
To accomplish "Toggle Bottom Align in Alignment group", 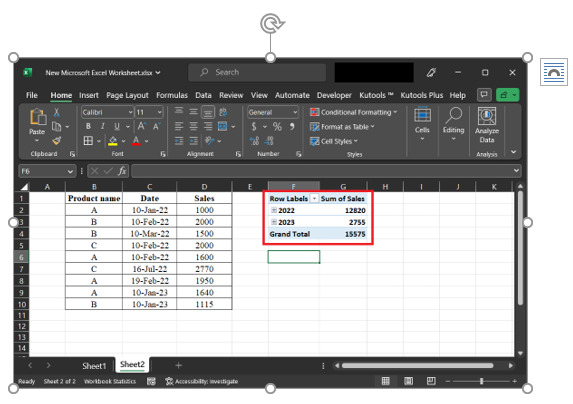I will 208,112.
